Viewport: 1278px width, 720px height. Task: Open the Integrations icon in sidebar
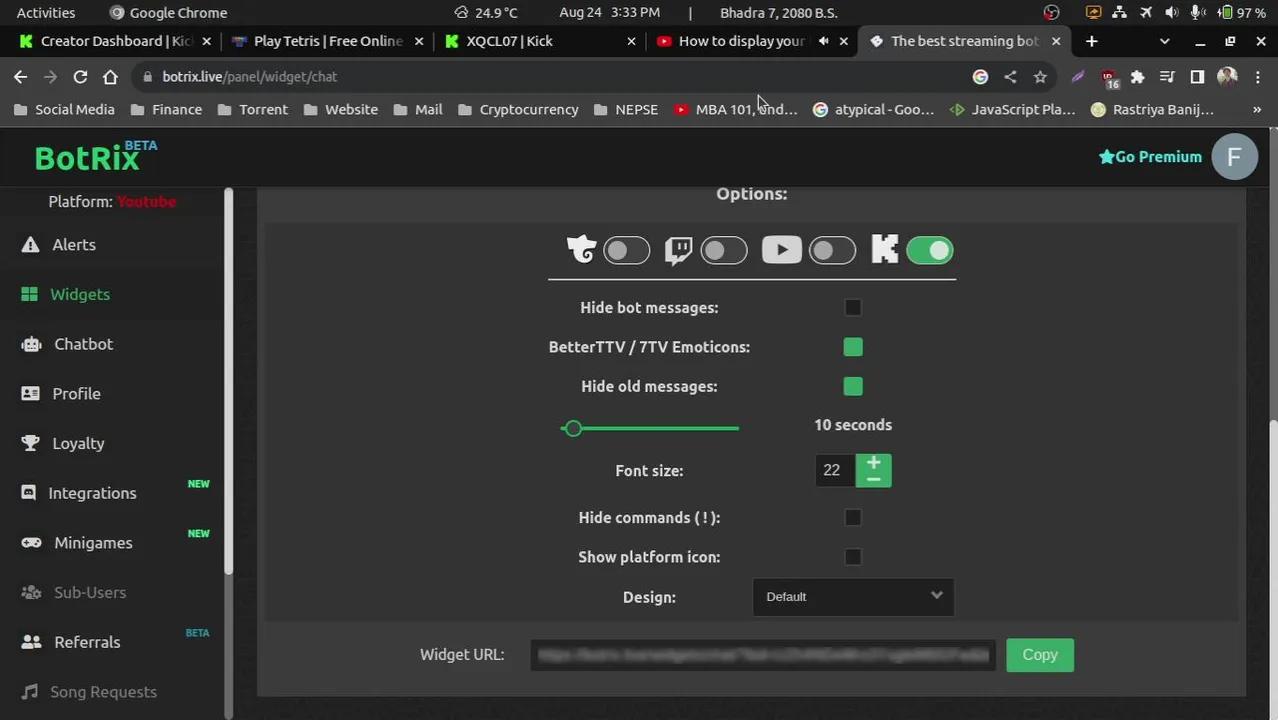pyautogui.click(x=29, y=493)
